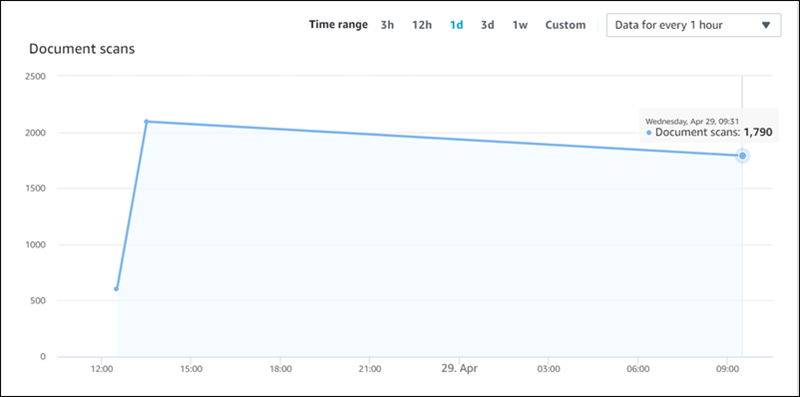Click the 12:00 x-axis label
The image size is (800, 397).
click(102, 368)
